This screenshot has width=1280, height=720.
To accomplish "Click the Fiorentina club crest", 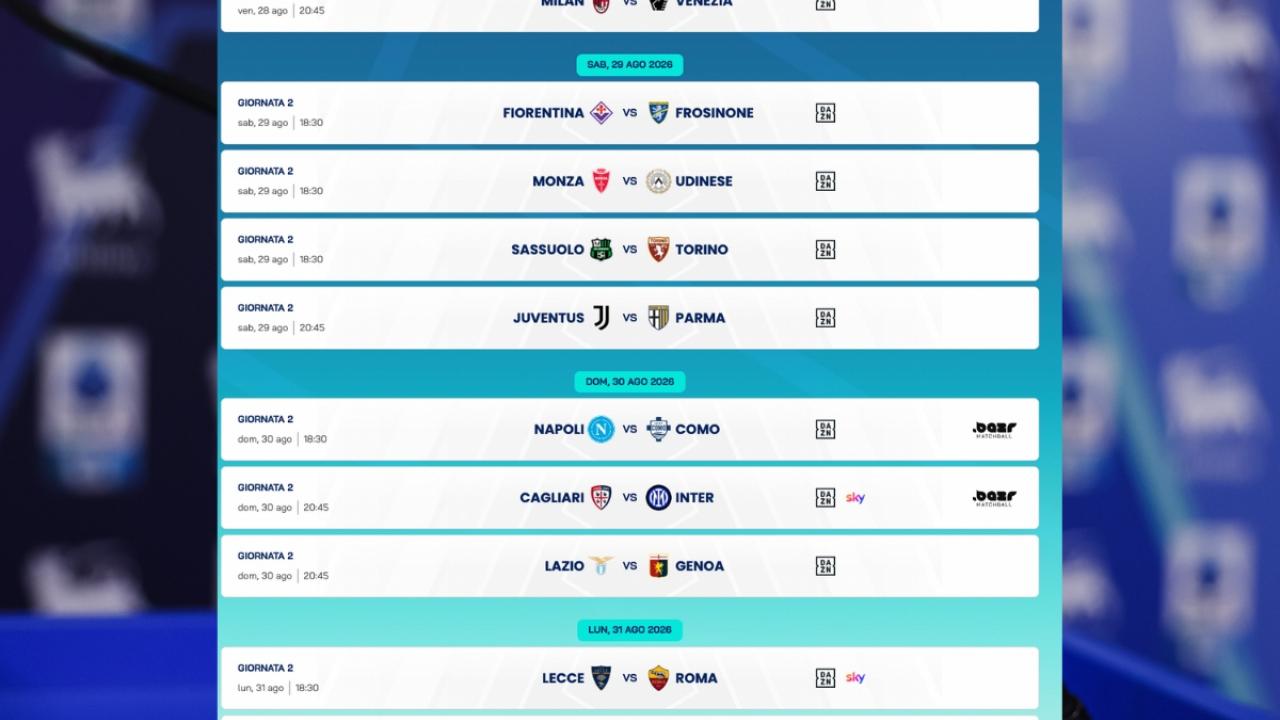I will point(601,113).
